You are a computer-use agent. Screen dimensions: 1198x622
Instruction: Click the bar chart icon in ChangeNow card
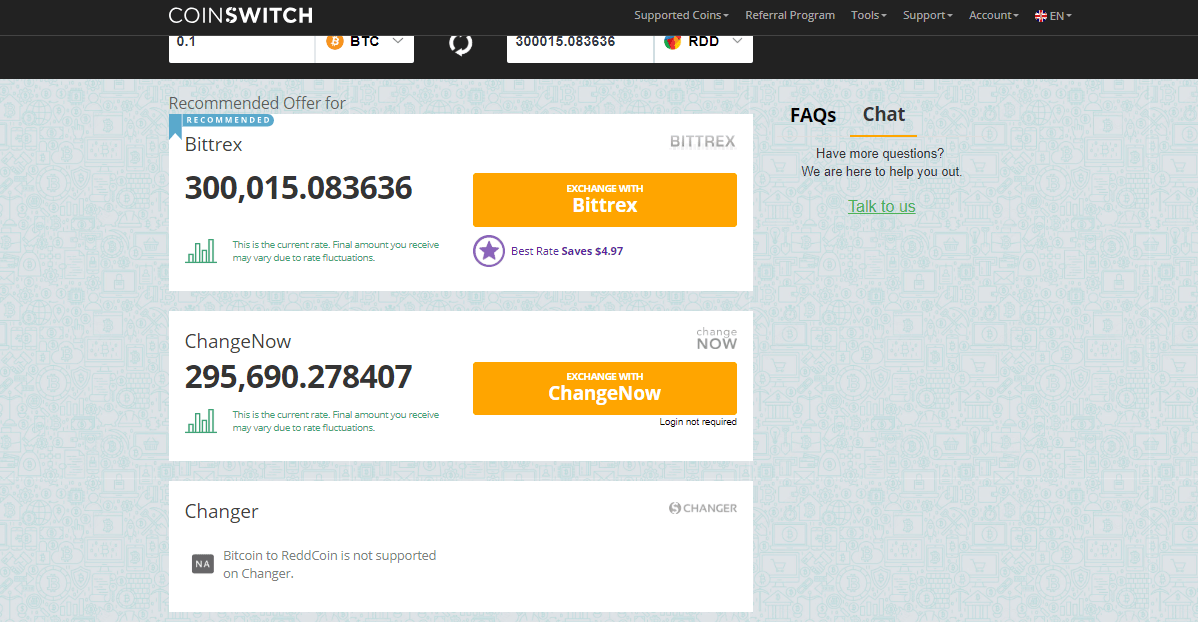coord(201,421)
